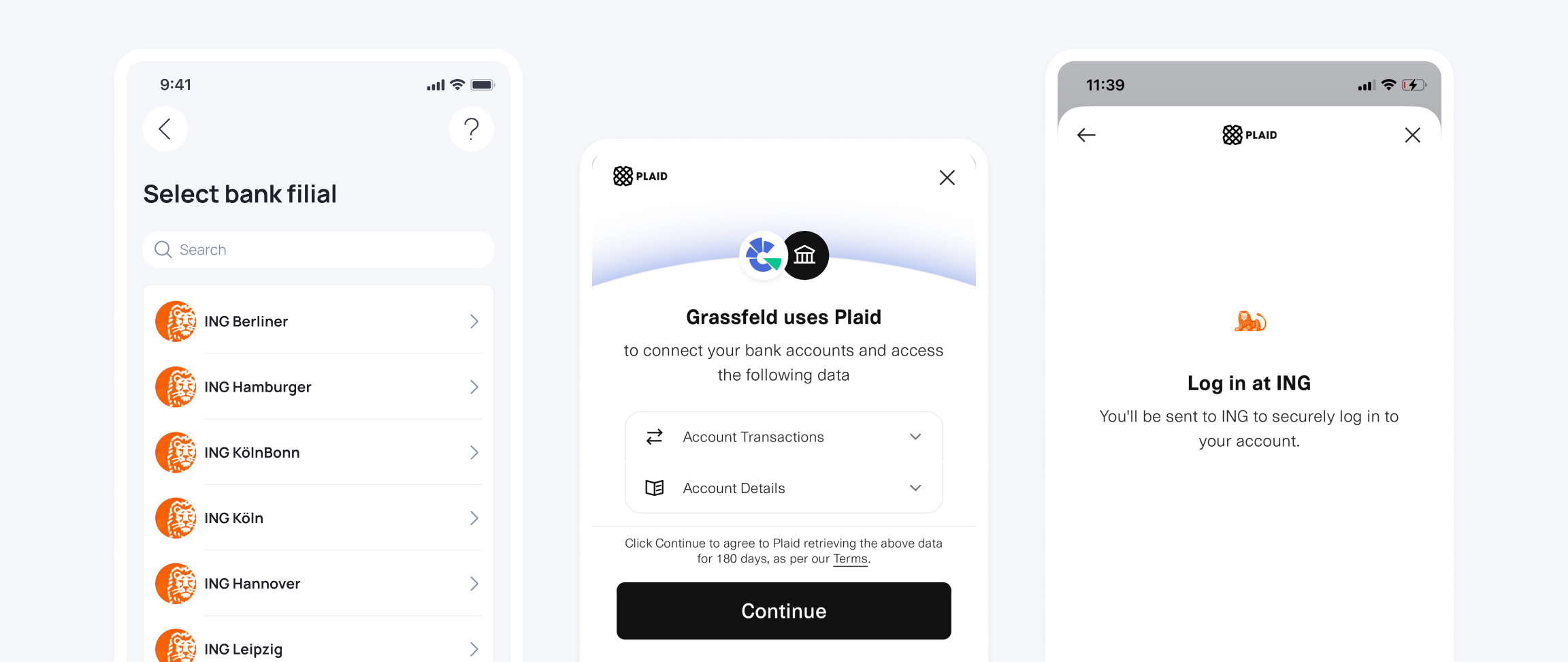The width and height of the screenshot is (1568, 662).
Task: Click the Grassfeld app logo icon
Action: [763, 255]
